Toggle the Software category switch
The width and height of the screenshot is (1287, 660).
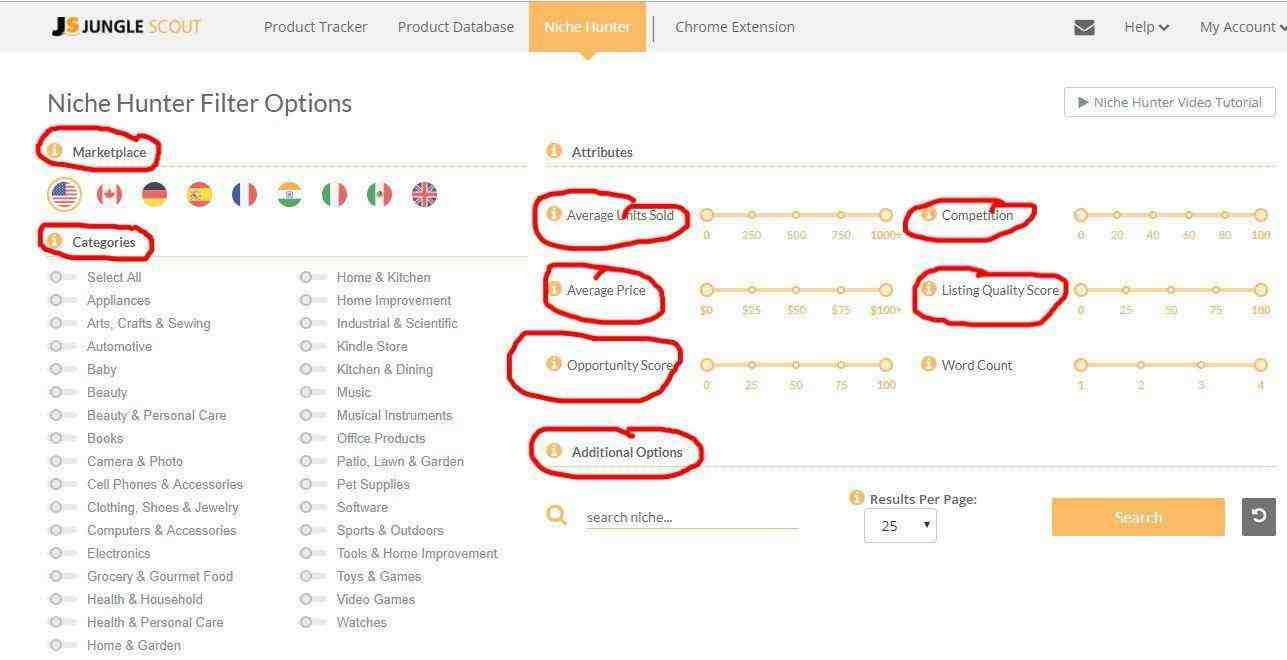(312, 507)
